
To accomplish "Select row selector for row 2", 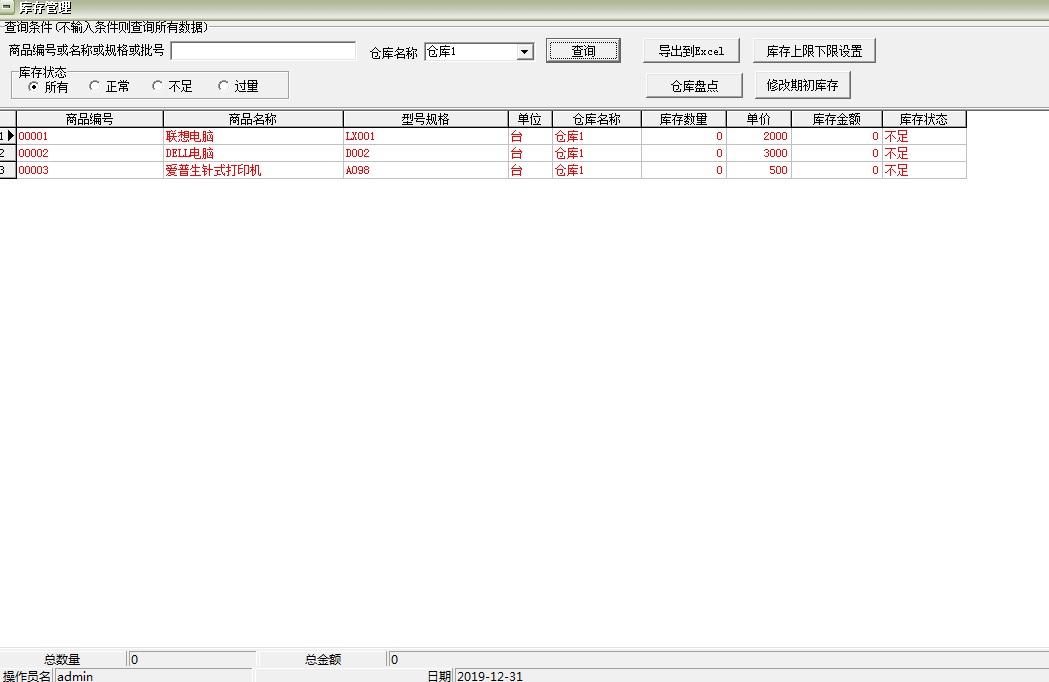I will (x=7, y=153).
